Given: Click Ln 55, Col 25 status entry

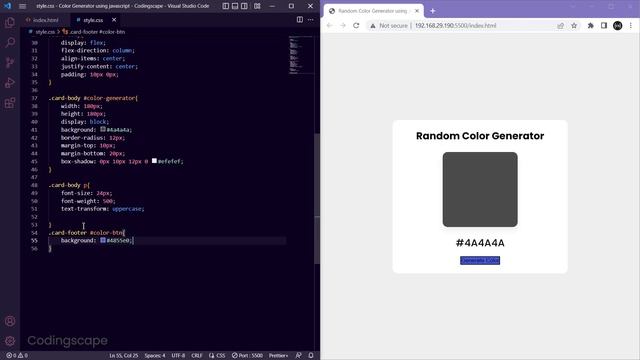Looking at the screenshot, I should click(x=124, y=356).
